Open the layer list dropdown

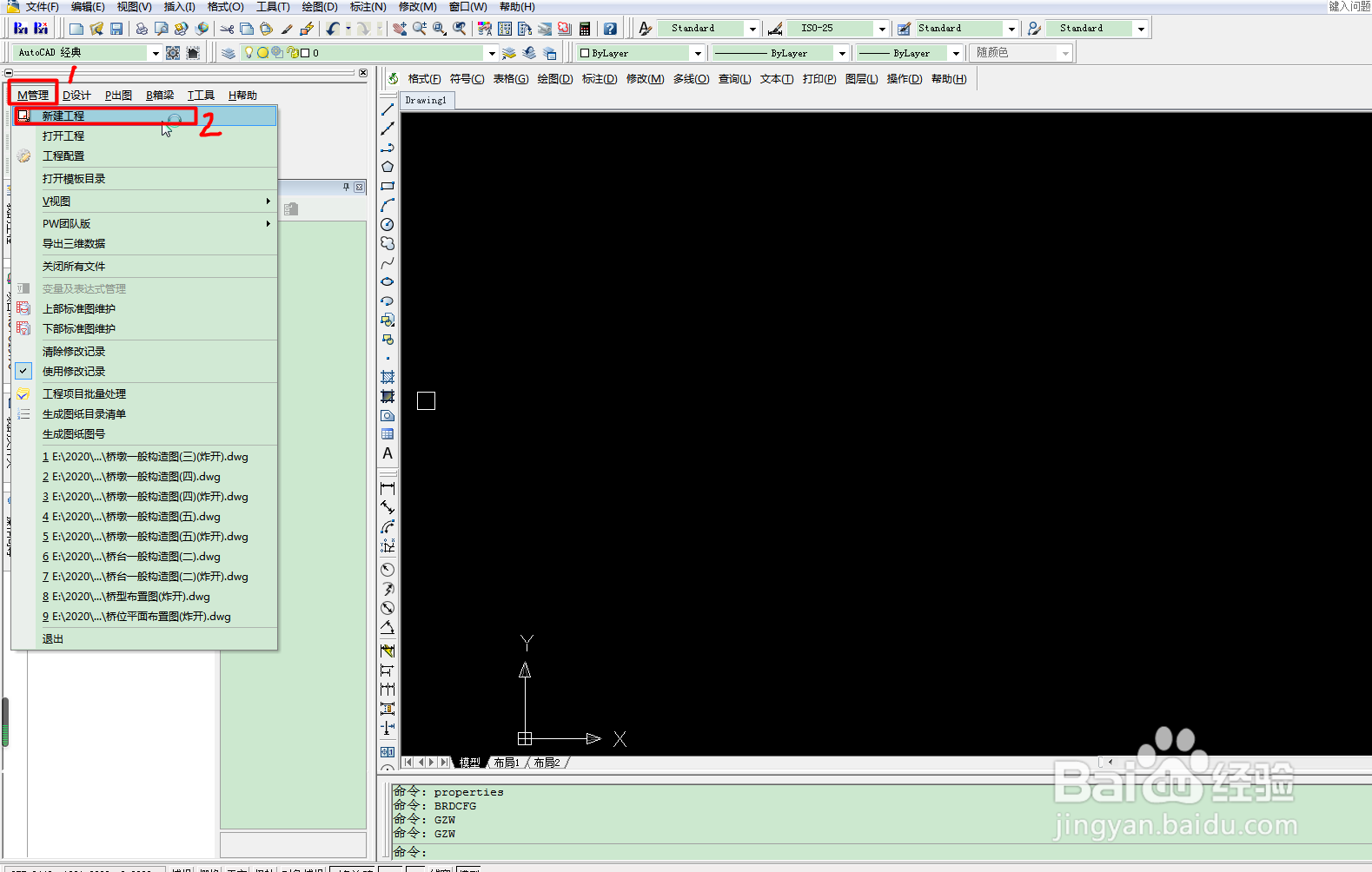tap(492, 53)
